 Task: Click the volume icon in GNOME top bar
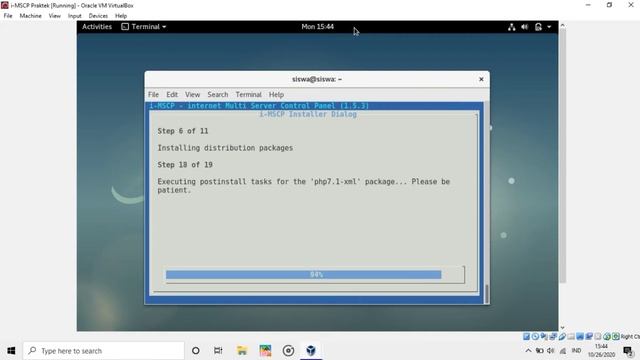pos(524,27)
